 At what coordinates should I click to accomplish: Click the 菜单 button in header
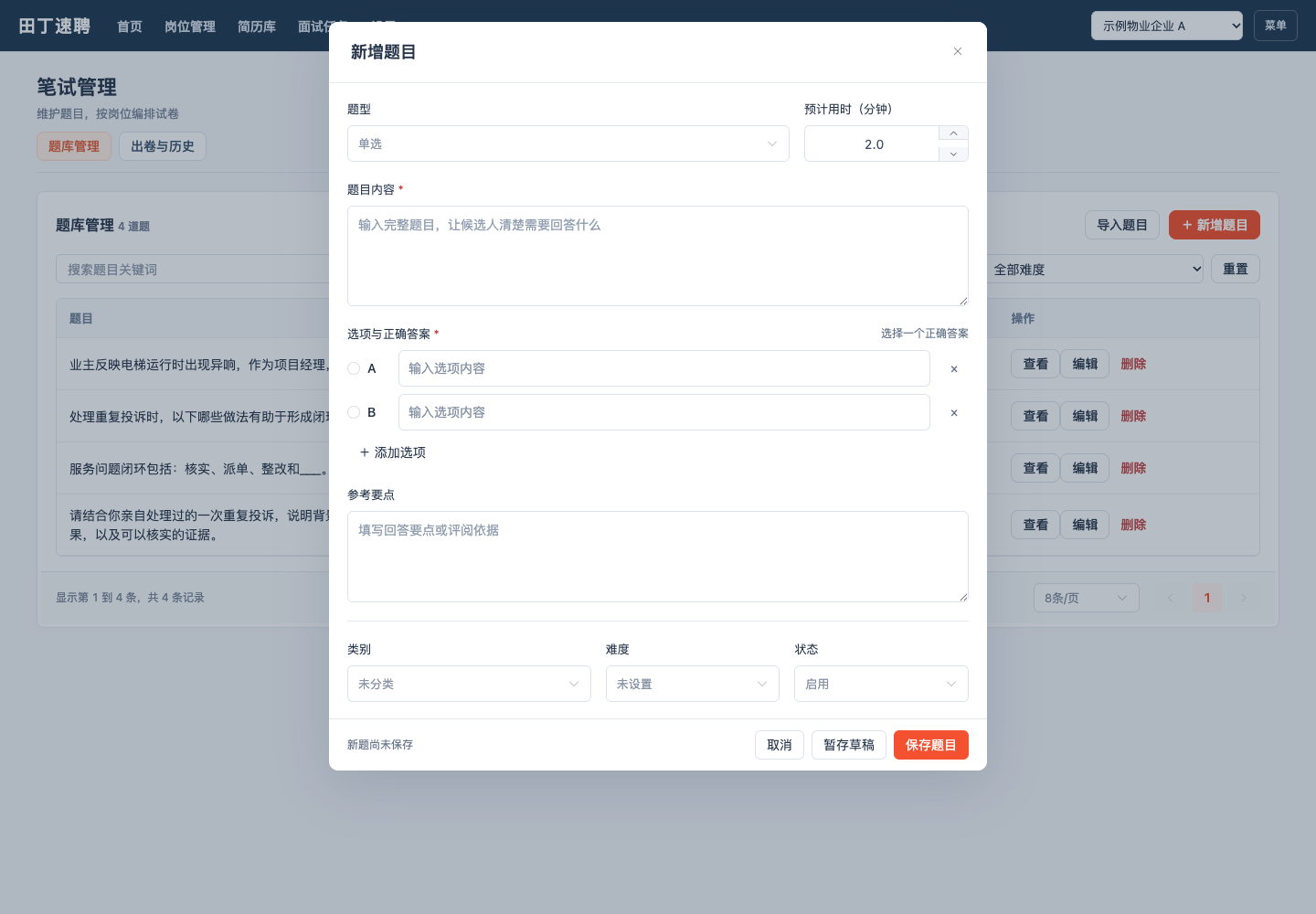click(x=1276, y=26)
